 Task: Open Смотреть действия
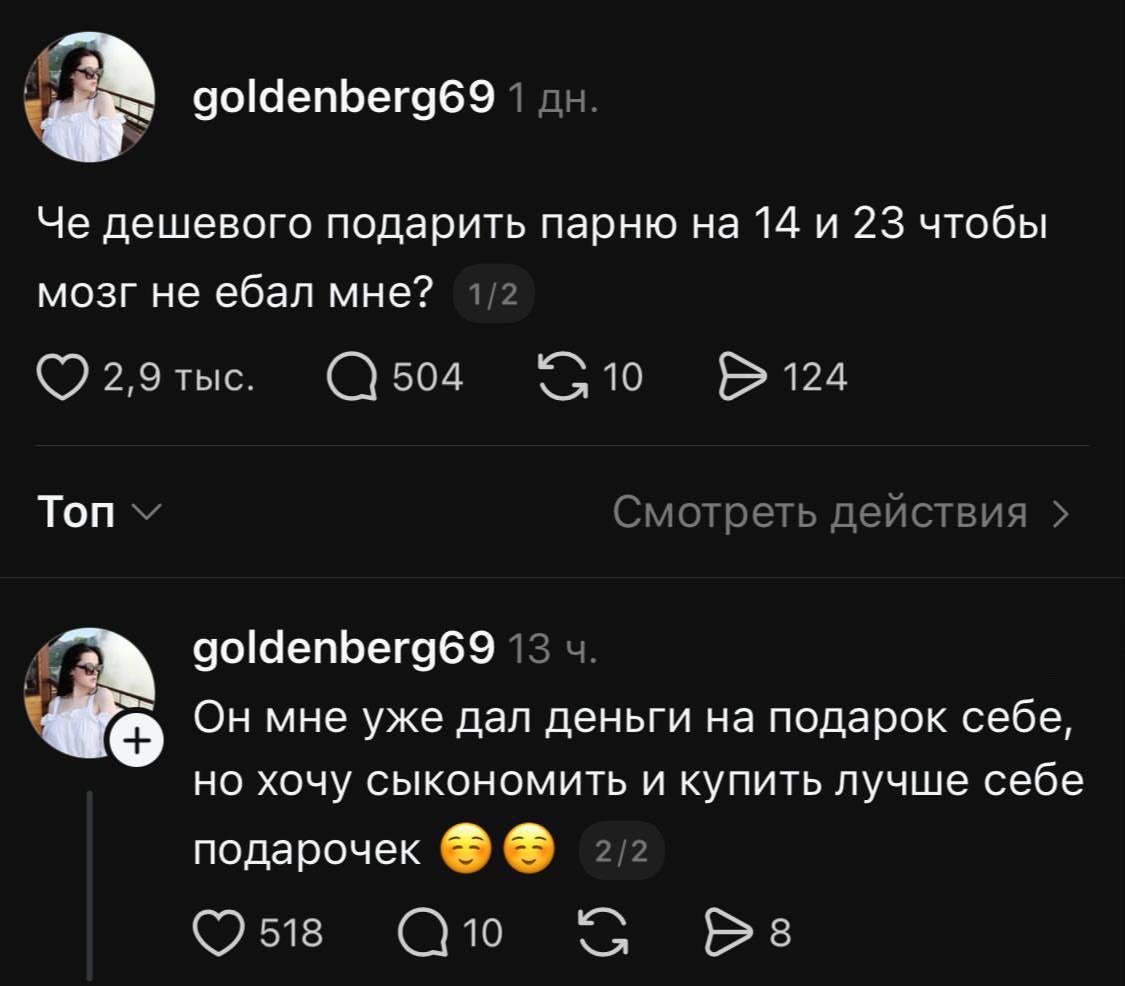(x=840, y=514)
